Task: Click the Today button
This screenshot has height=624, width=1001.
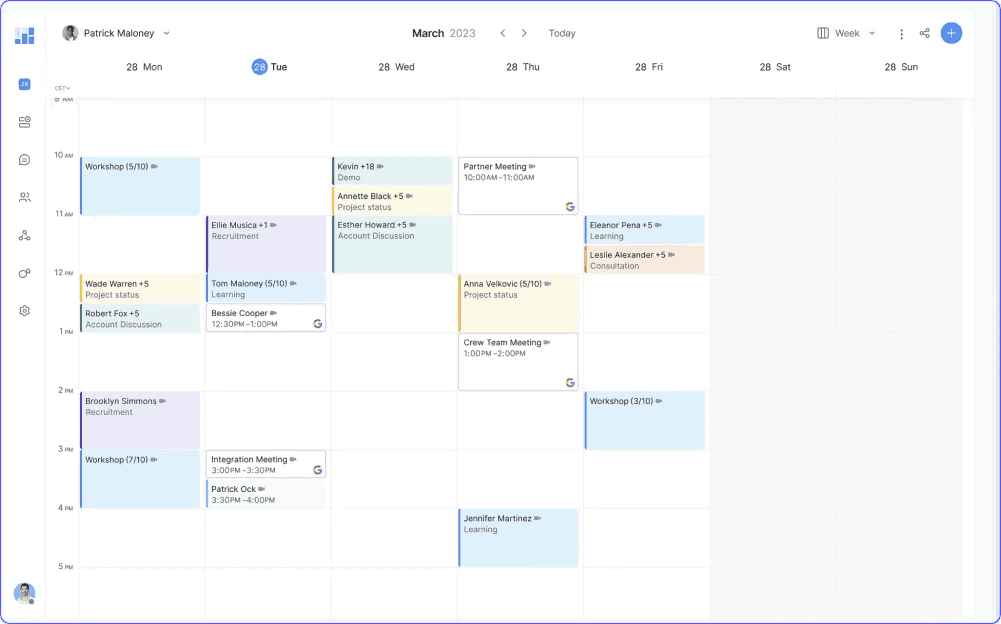Action: 562,33
